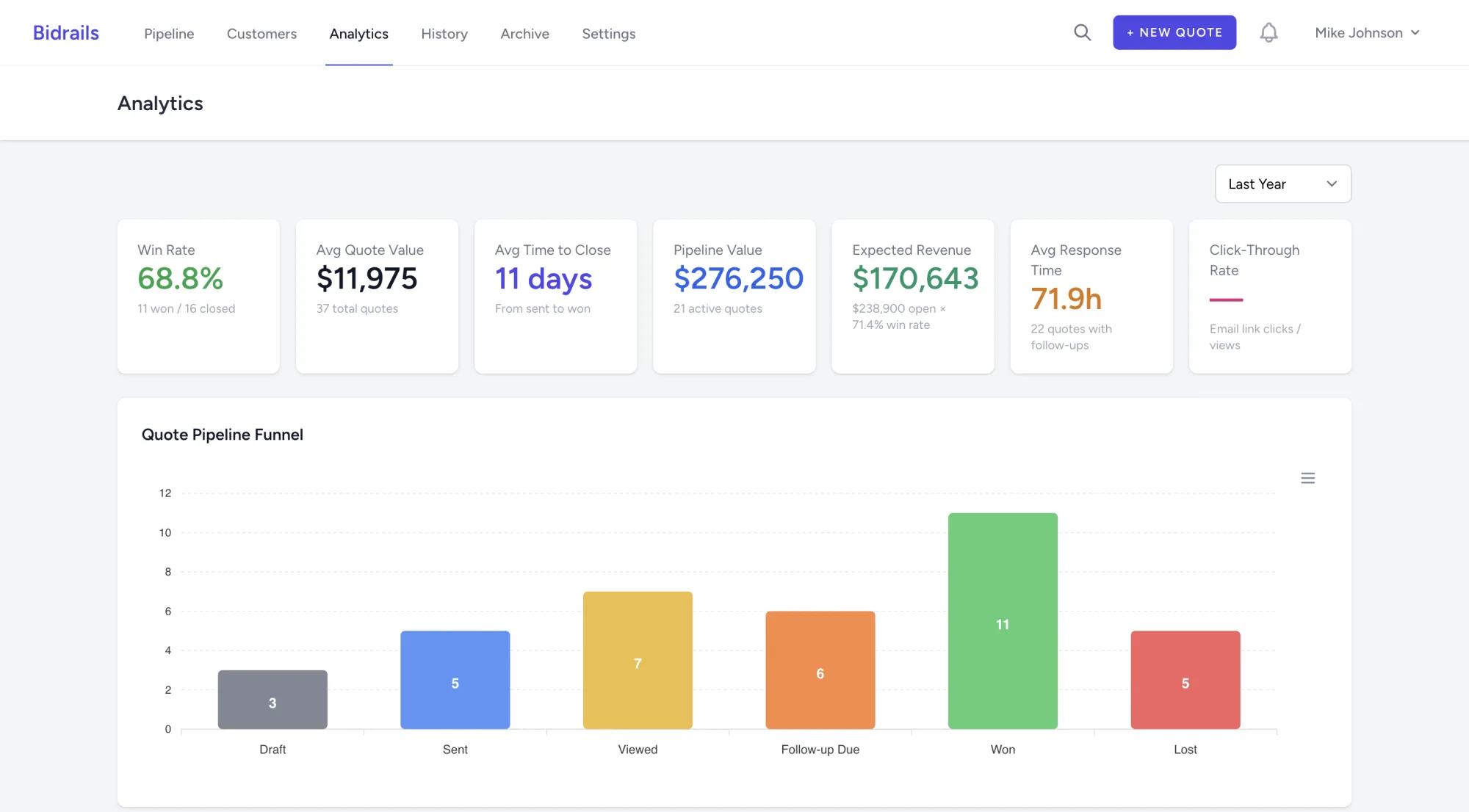Click the Win Rate 68.8% value
1469x812 pixels.
pyautogui.click(x=180, y=278)
